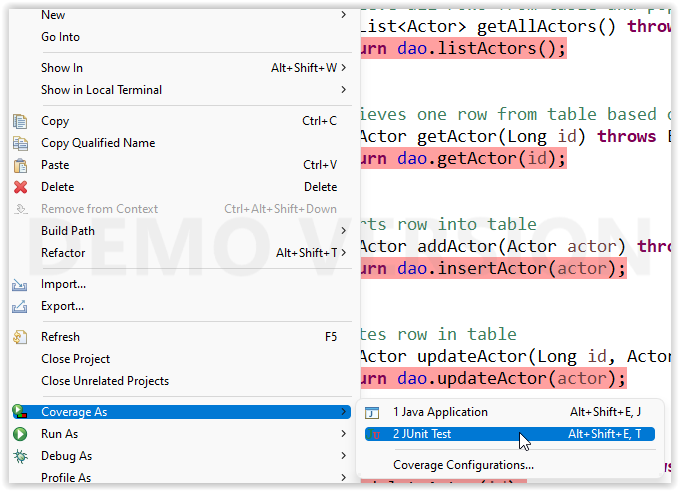Expand the Build Path submenu arrow
Image resolution: width=679 pixels, height=491 pixels.
click(x=343, y=231)
